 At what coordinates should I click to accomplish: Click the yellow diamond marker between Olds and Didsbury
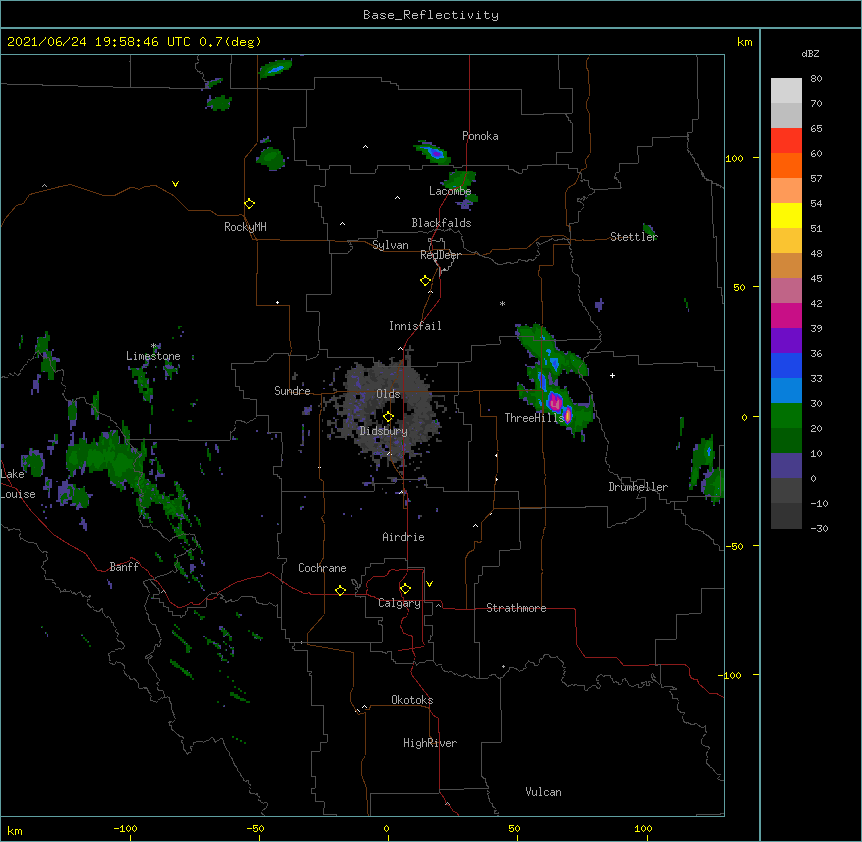point(388,417)
